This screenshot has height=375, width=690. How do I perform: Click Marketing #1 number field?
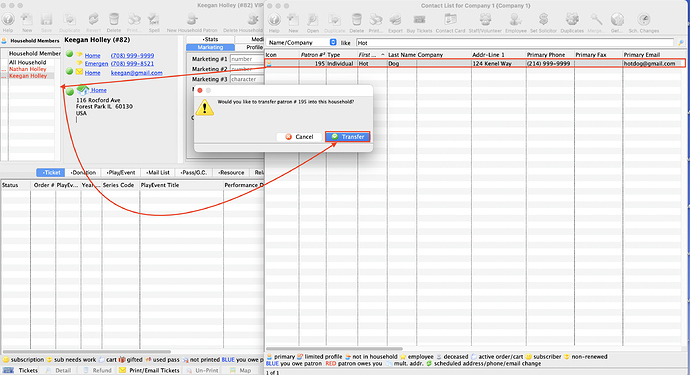[247, 59]
